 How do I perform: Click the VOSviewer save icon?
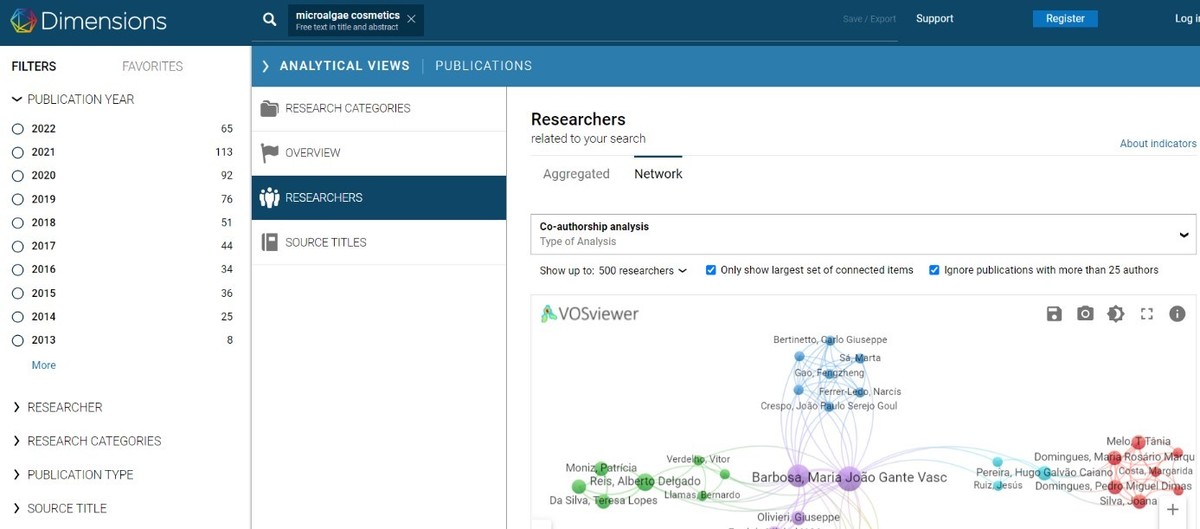[x=1054, y=314]
